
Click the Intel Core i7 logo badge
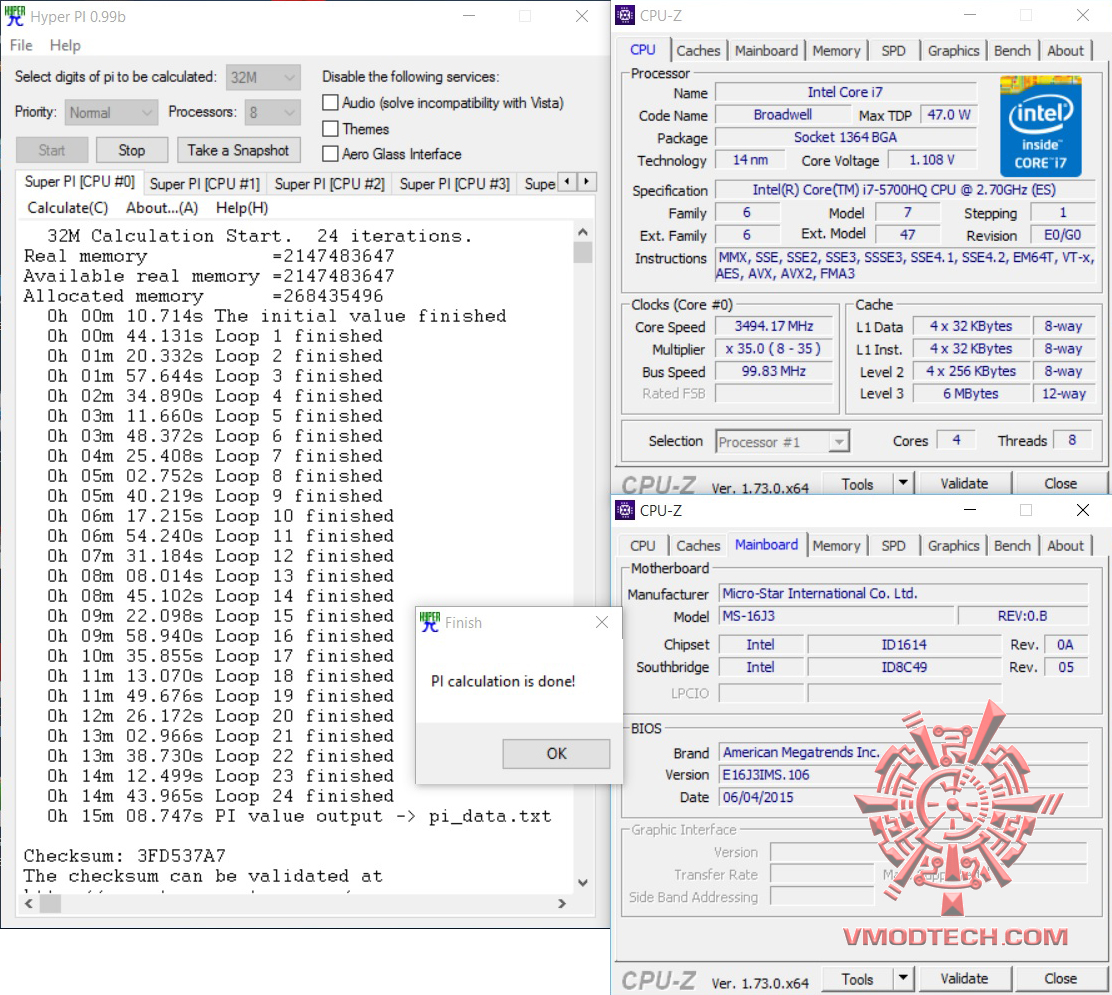[1040, 126]
